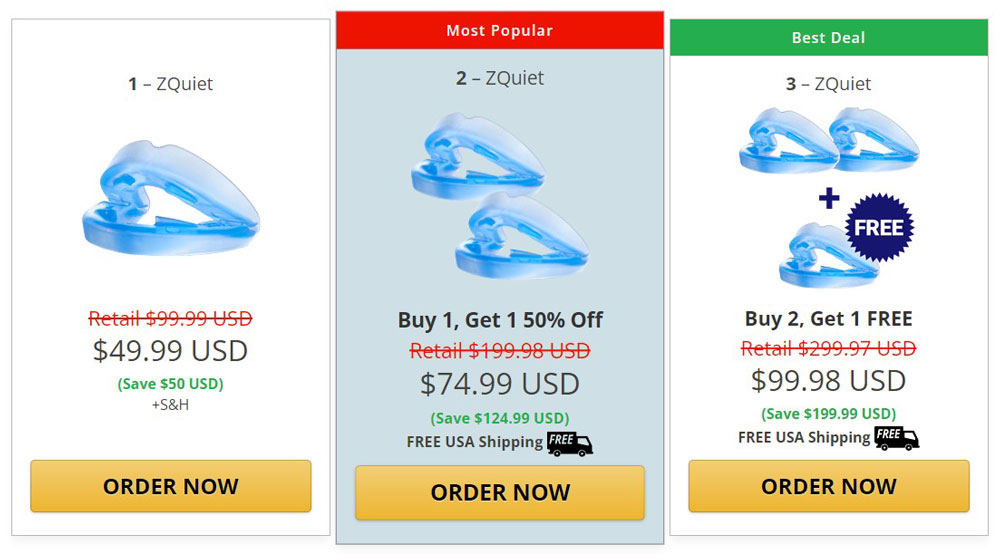Click the free shipping truck icon in the middle plan
The width and height of the screenshot is (1000, 559).
(x=569, y=443)
